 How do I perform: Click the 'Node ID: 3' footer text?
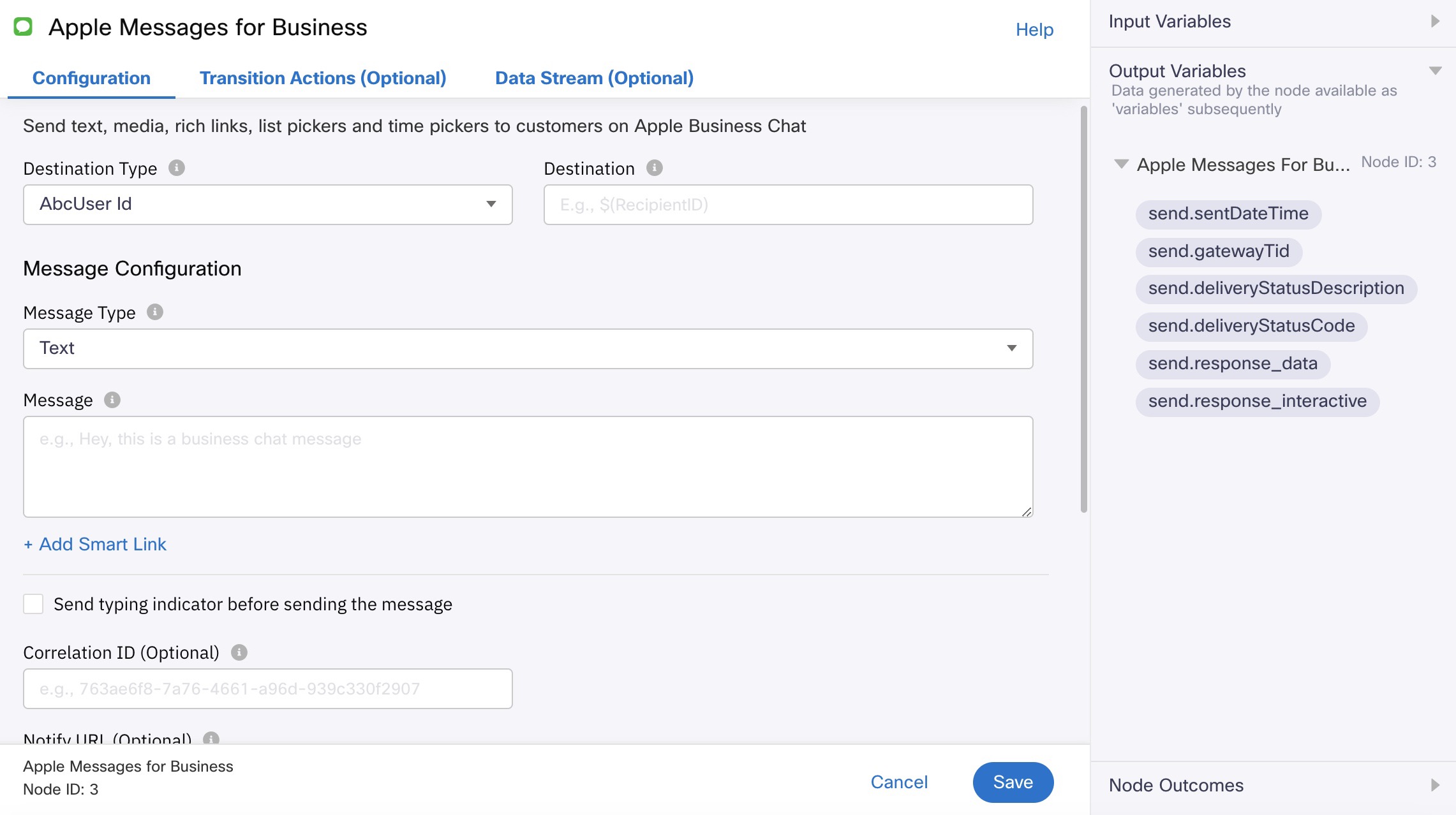pos(61,789)
